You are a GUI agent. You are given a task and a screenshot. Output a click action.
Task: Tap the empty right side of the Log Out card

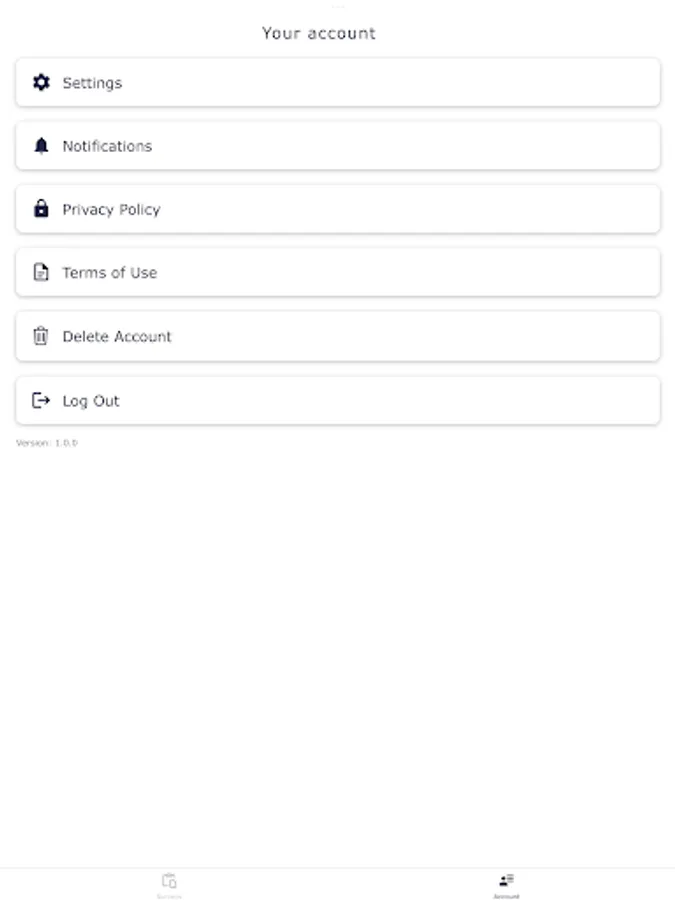click(x=500, y=400)
